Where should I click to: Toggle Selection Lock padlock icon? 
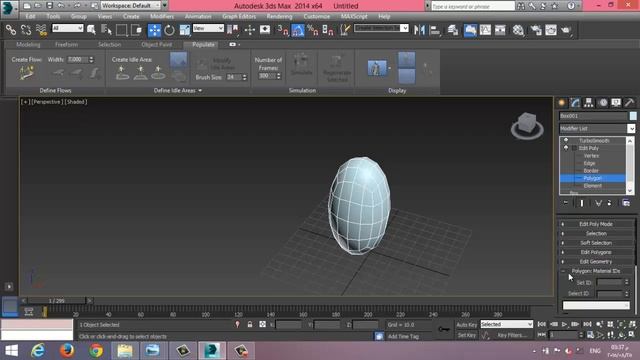click(250, 324)
